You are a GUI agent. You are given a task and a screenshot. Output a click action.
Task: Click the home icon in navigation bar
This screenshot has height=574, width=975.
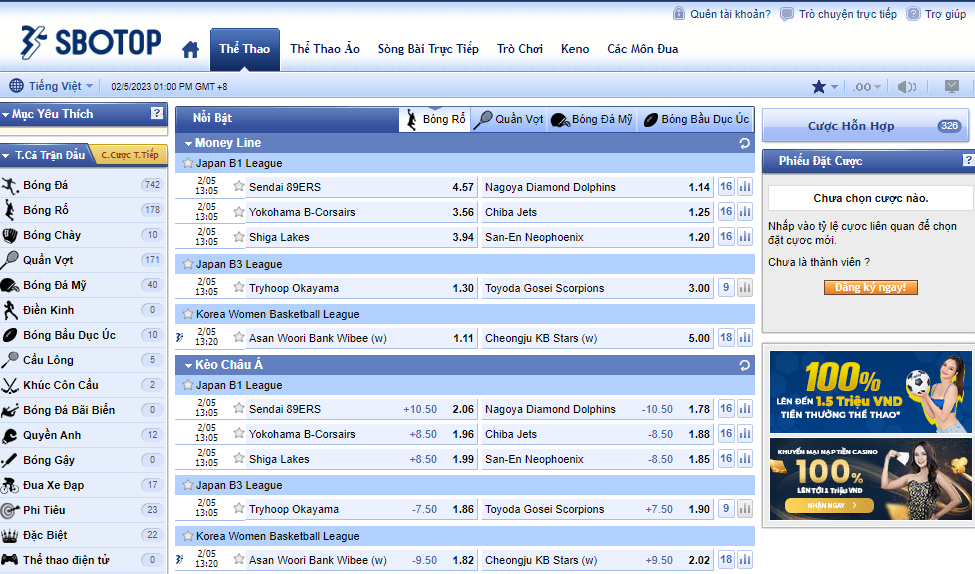(x=190, y=49)
